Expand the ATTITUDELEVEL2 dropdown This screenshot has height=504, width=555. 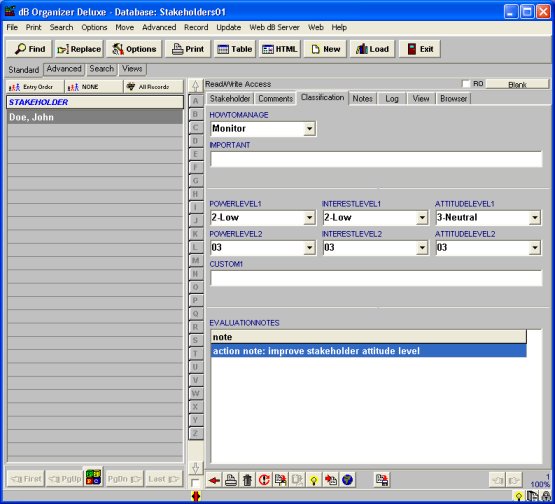(x=535, y=247)
